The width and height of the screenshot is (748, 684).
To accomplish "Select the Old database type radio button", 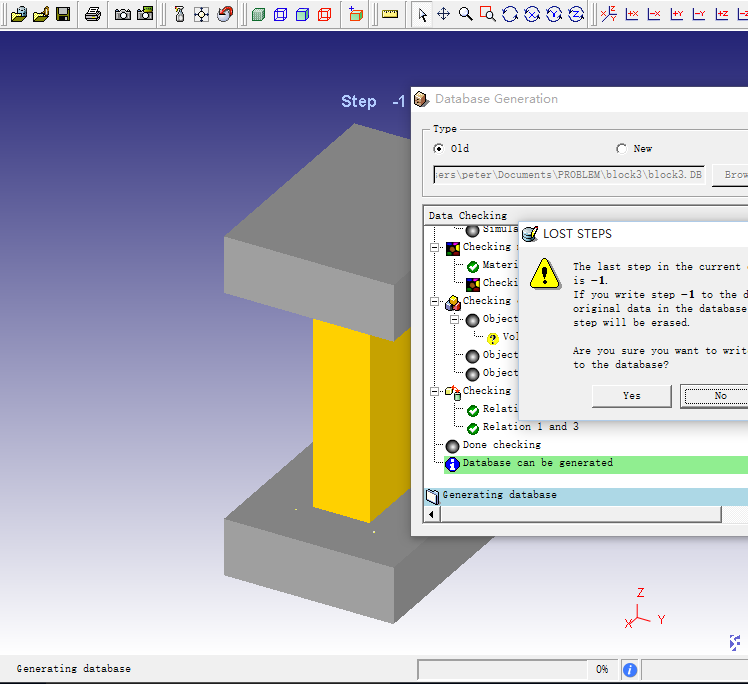I will (438, 149).
